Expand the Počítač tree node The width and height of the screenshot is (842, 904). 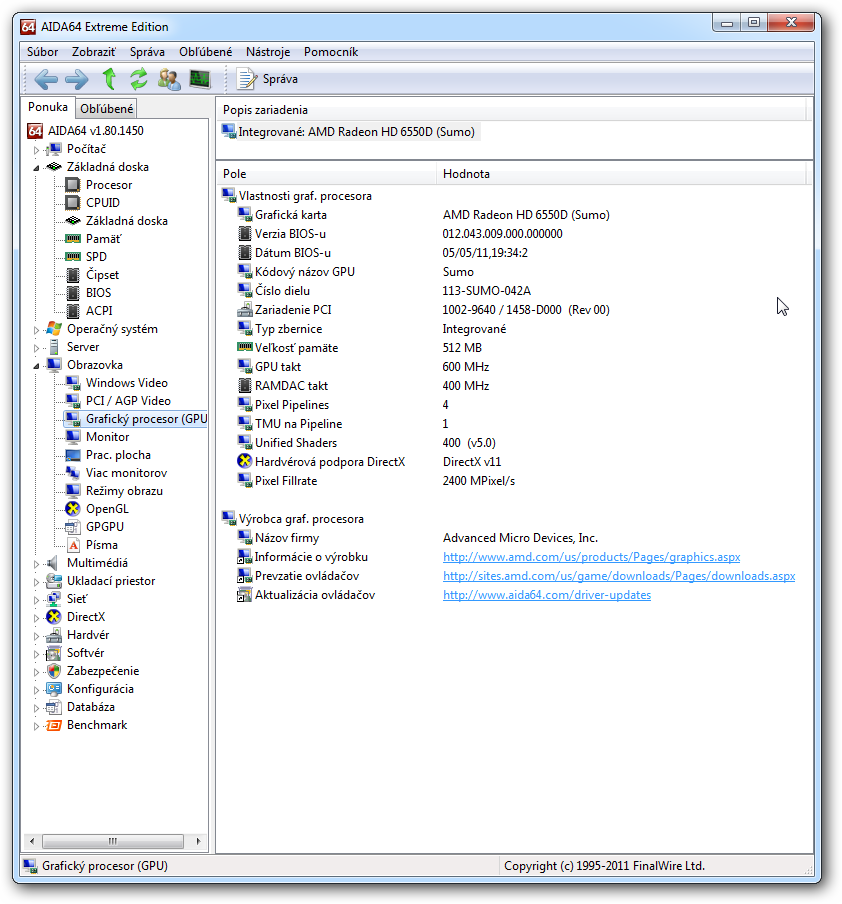coord(36,150)
